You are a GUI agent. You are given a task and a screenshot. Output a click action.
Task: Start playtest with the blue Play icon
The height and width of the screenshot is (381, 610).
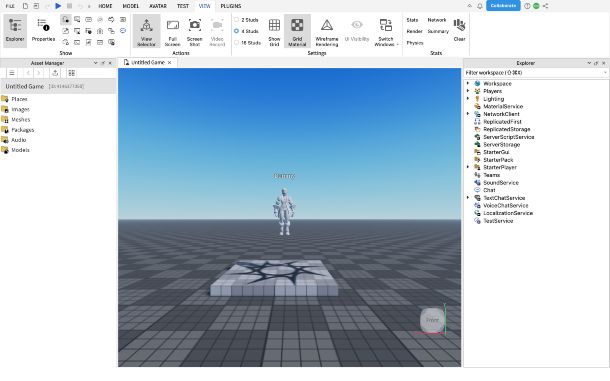coord(58,6)
